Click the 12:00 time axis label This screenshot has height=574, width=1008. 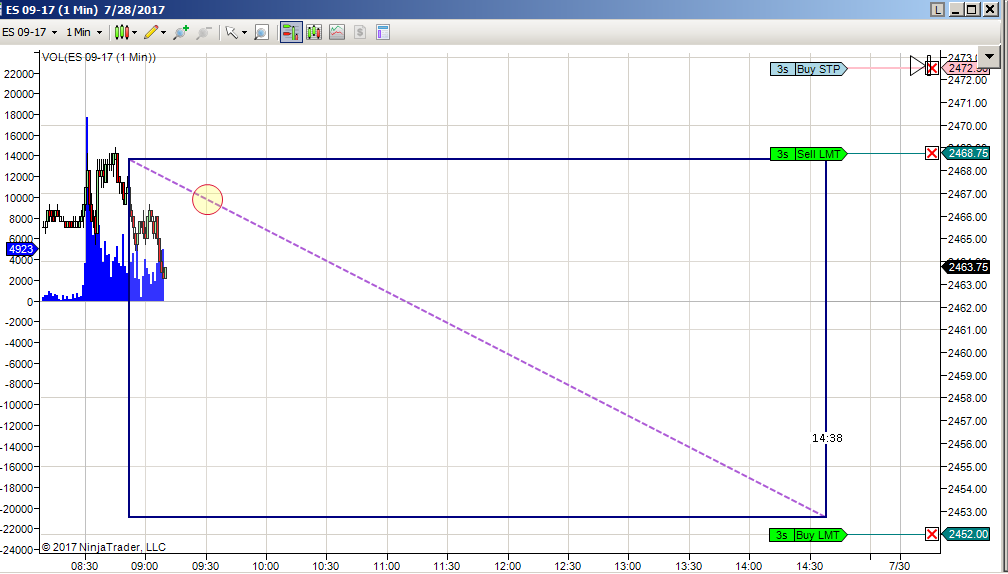tap(508, 566)
